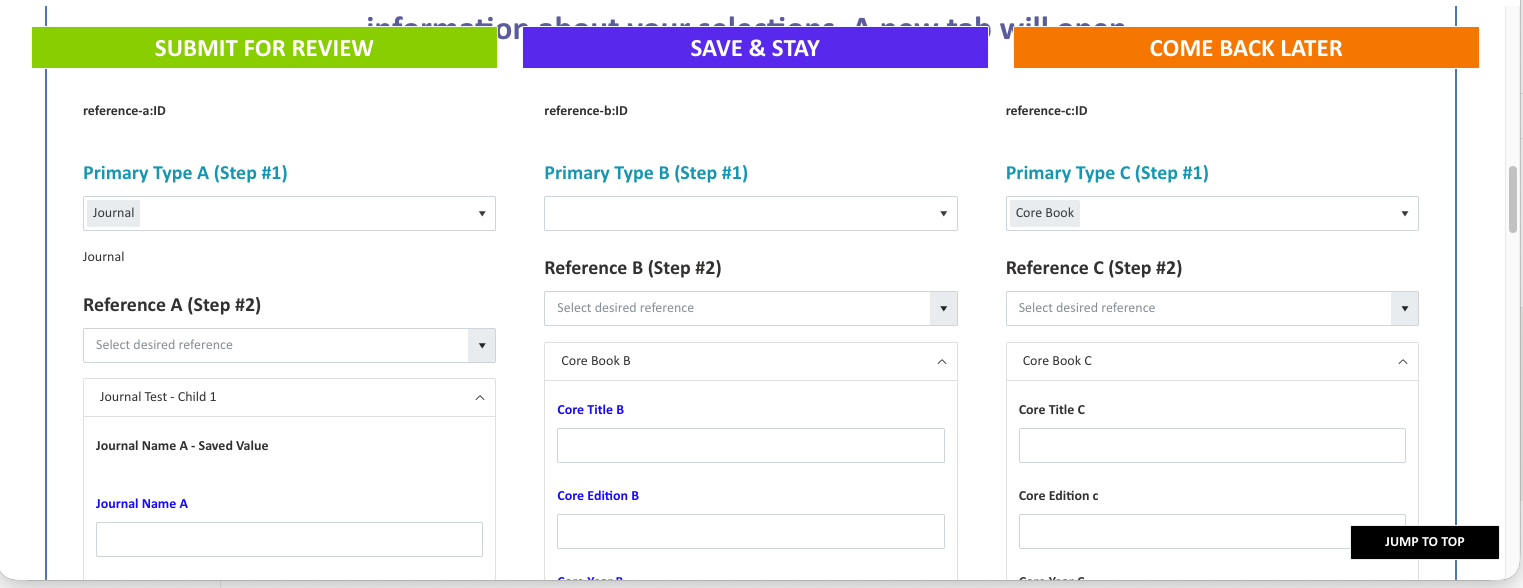This screenshot has height=588, width=1523.
Task: Click the Journal Name A text field
Action: pos(289,539)
